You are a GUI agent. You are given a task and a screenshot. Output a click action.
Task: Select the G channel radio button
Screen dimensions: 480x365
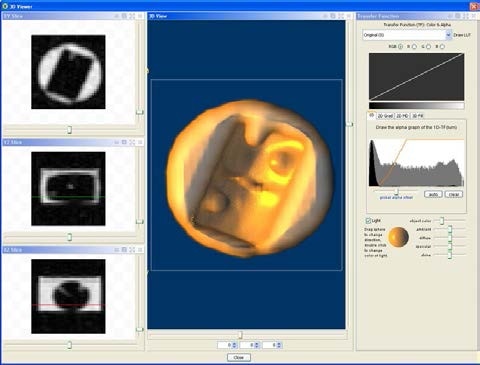[x=428, y=47]
